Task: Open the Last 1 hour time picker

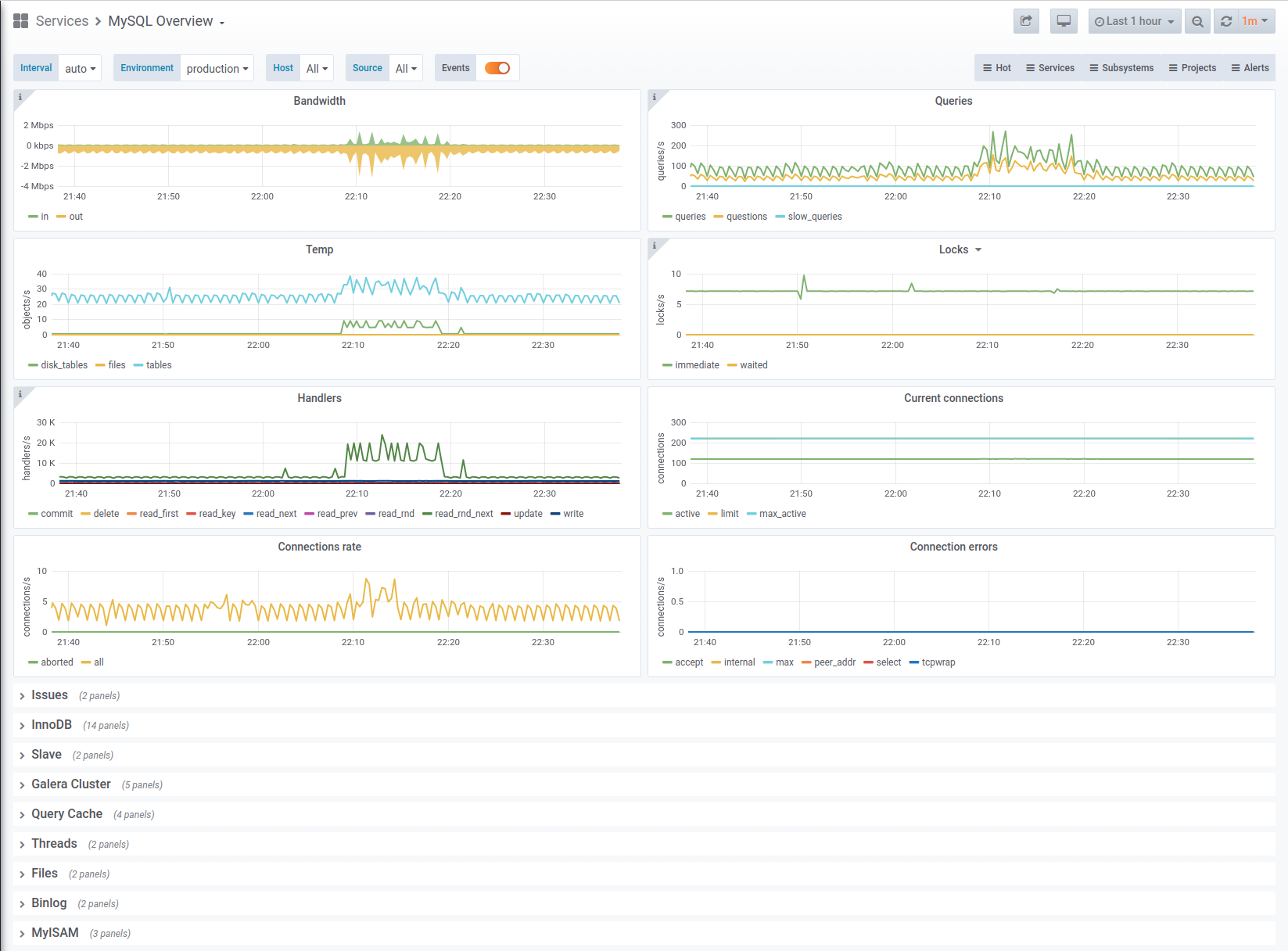Action: pyautogui.click(x=1134, y=21)
